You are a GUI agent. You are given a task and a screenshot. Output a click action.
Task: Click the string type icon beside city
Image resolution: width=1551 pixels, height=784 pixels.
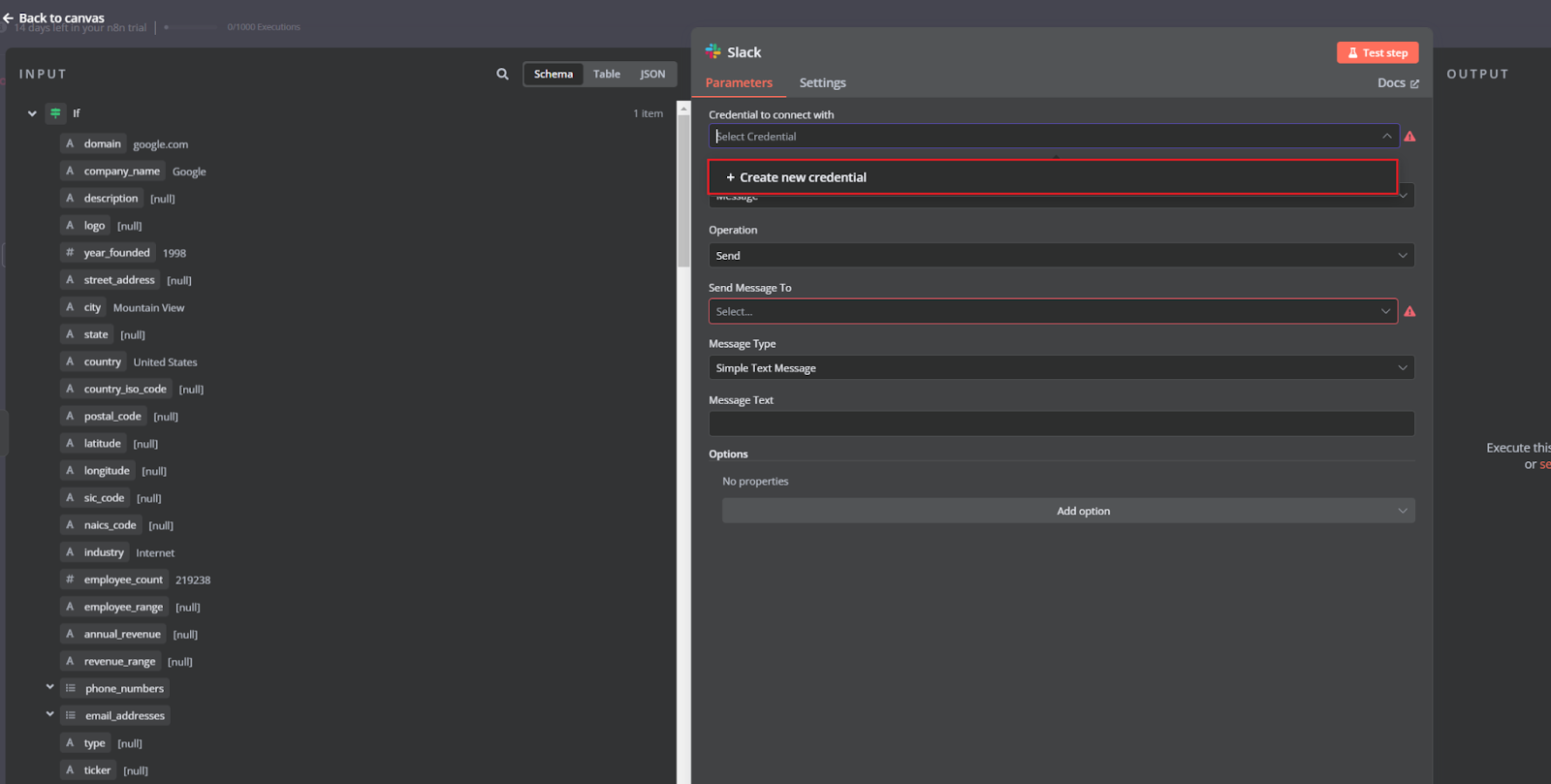pos(70,307)
